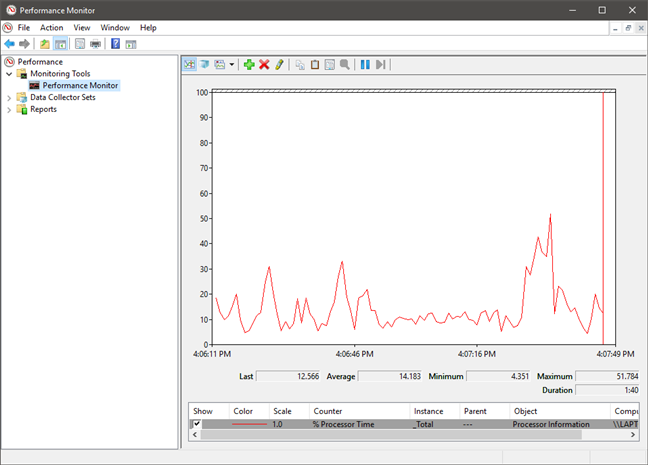Screen dimensions: 648x465
Task: Click the green Add counter plus icon
Action: pyautogui.click(x=249, y=64)
